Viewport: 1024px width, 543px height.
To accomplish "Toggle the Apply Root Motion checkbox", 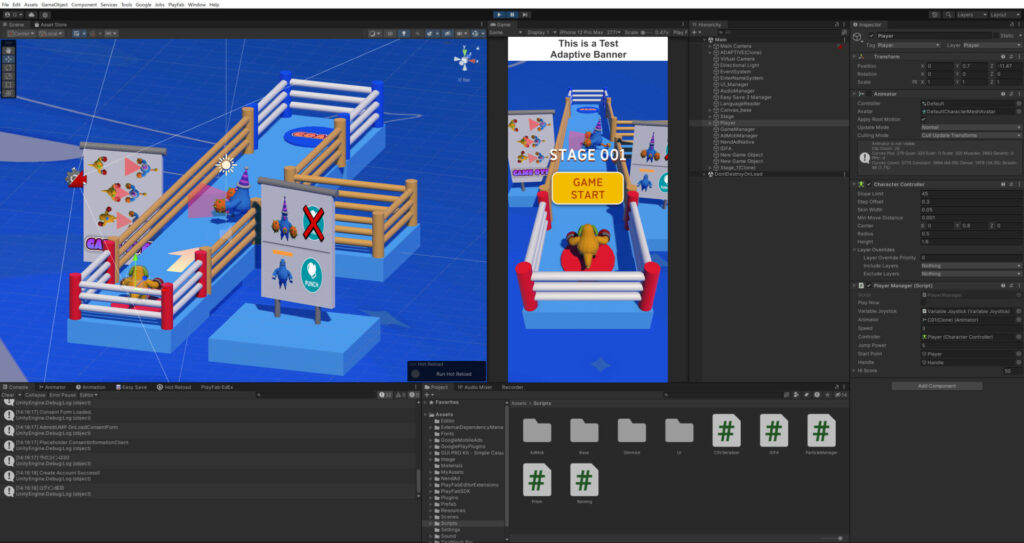I will [923, 120].
